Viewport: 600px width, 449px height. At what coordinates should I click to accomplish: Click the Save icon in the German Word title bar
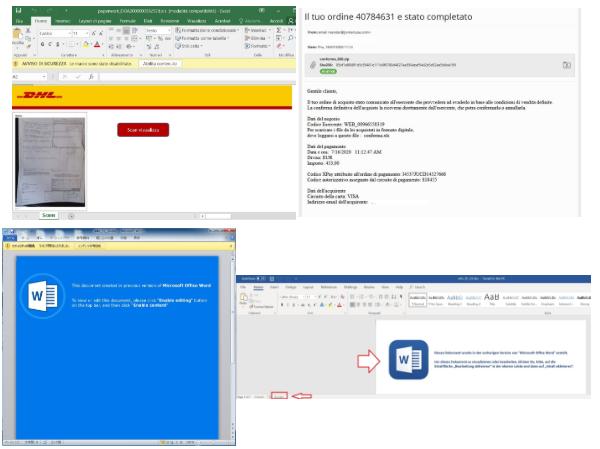pyautogui.click(x=272, y=279)
